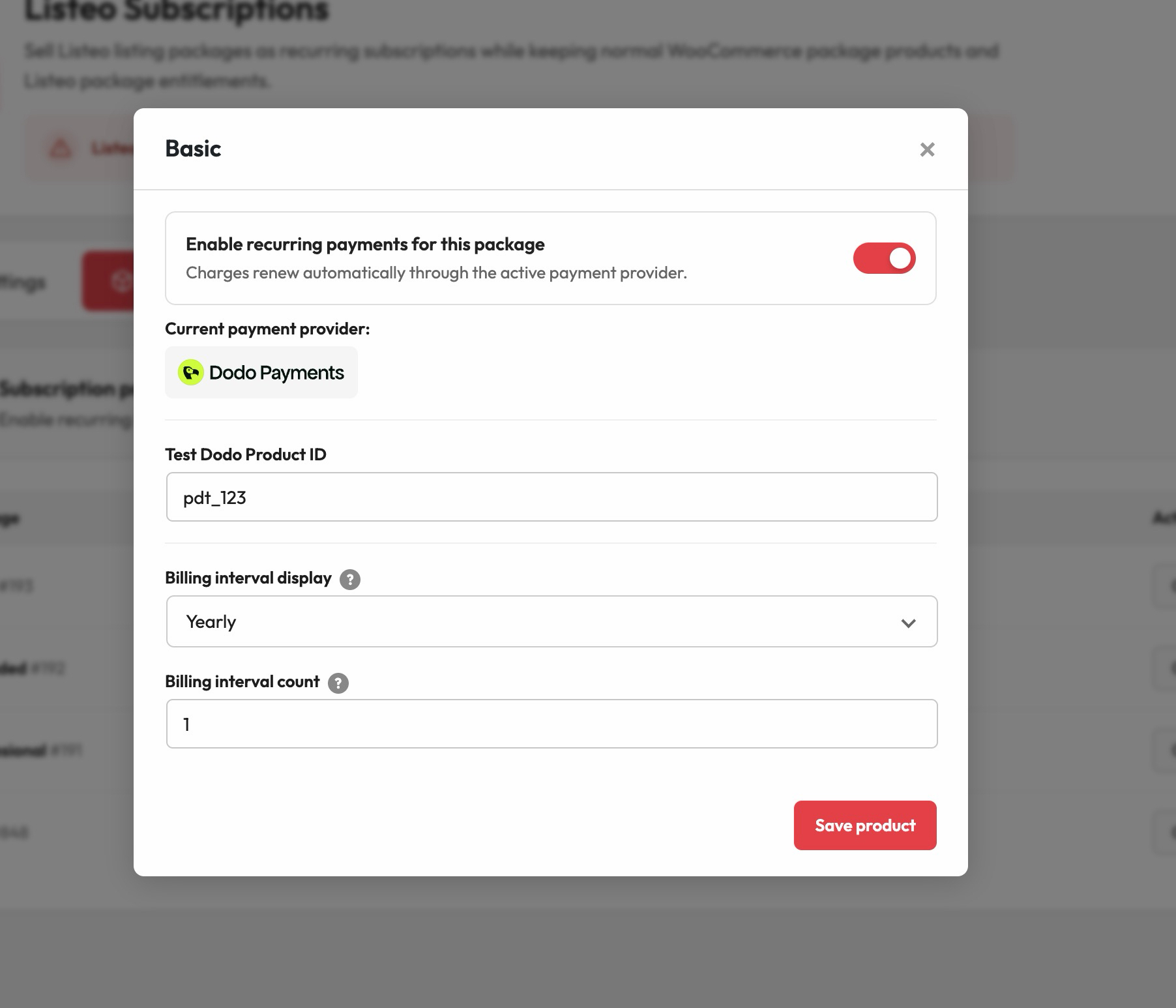Click the Billing interval count label
This screenshot has width=1176, height=1008.
[x=243, y=682]
